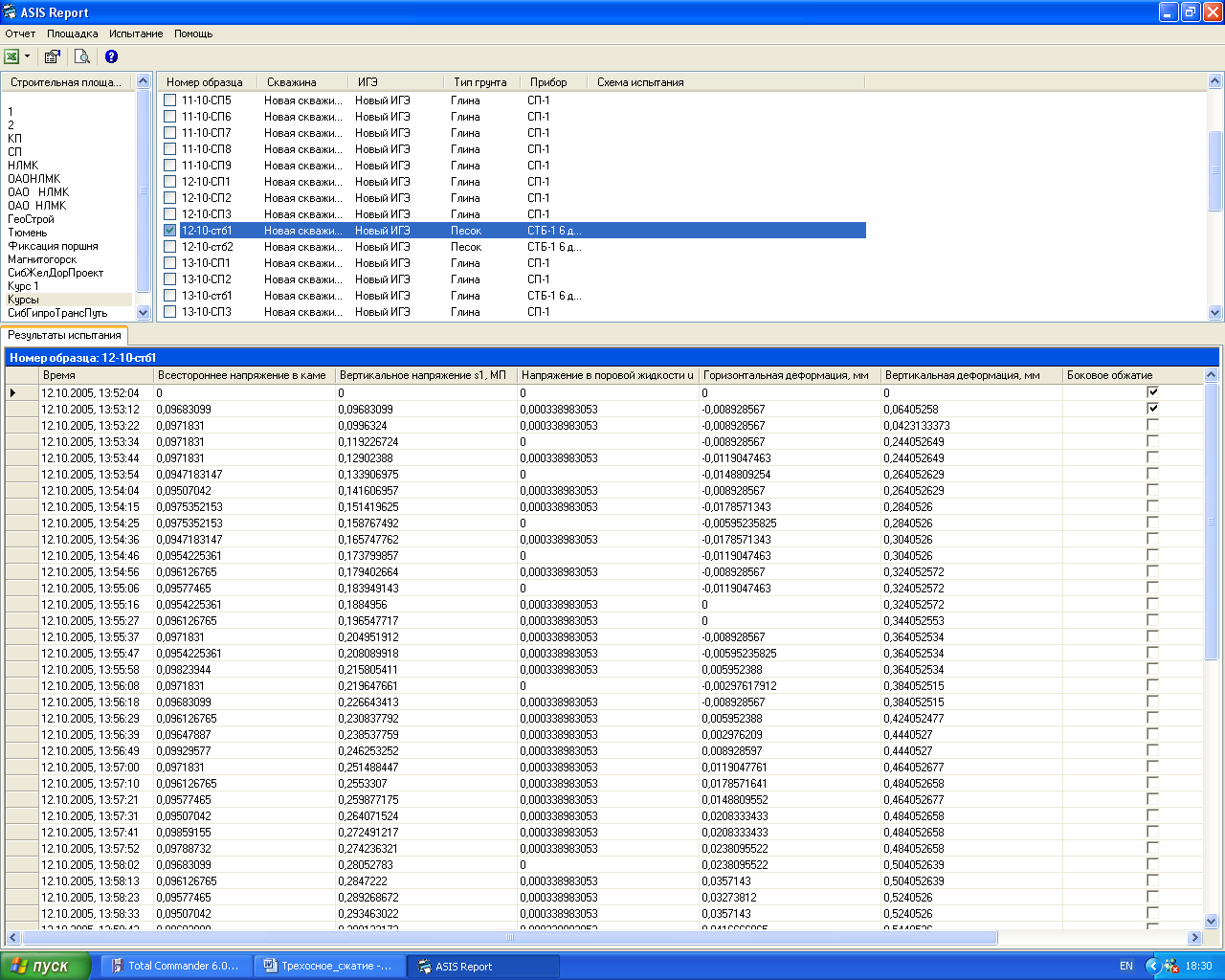This screenshot has height=980, width=1225.
Task: Click the results table horizontal scrollbar thumb
Action: [509, 938]
